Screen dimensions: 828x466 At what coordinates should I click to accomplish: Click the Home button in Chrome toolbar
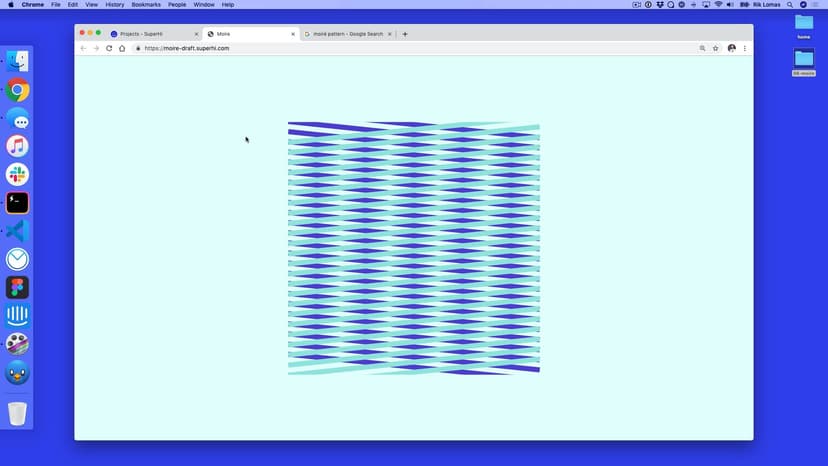tap(122, 48)
